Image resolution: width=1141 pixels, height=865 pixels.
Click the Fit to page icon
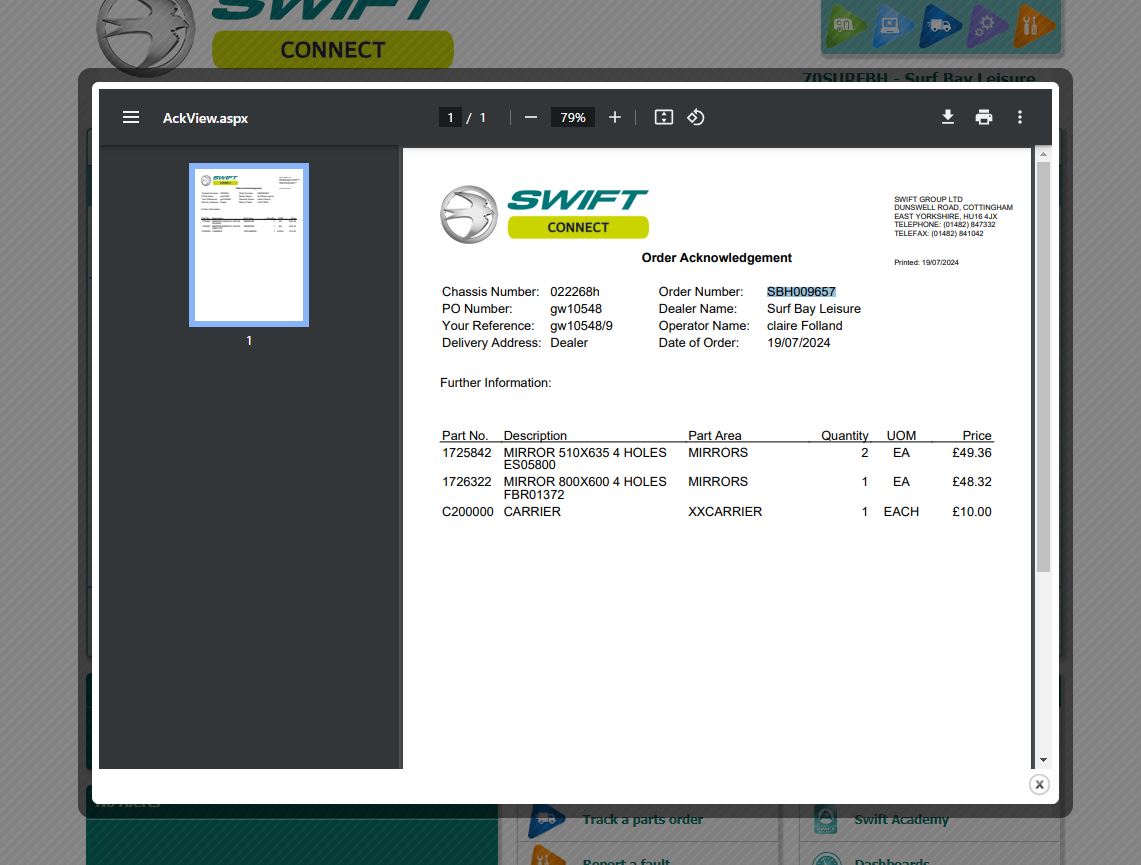(663, 117)
